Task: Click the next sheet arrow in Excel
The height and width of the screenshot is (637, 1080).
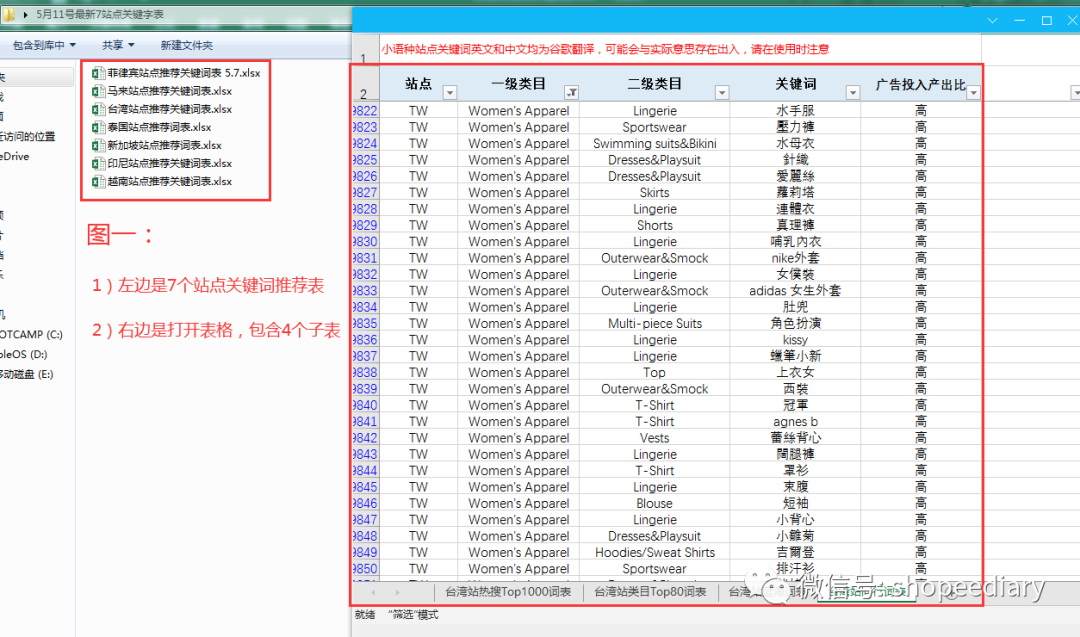Action: [x=397, y=592]
